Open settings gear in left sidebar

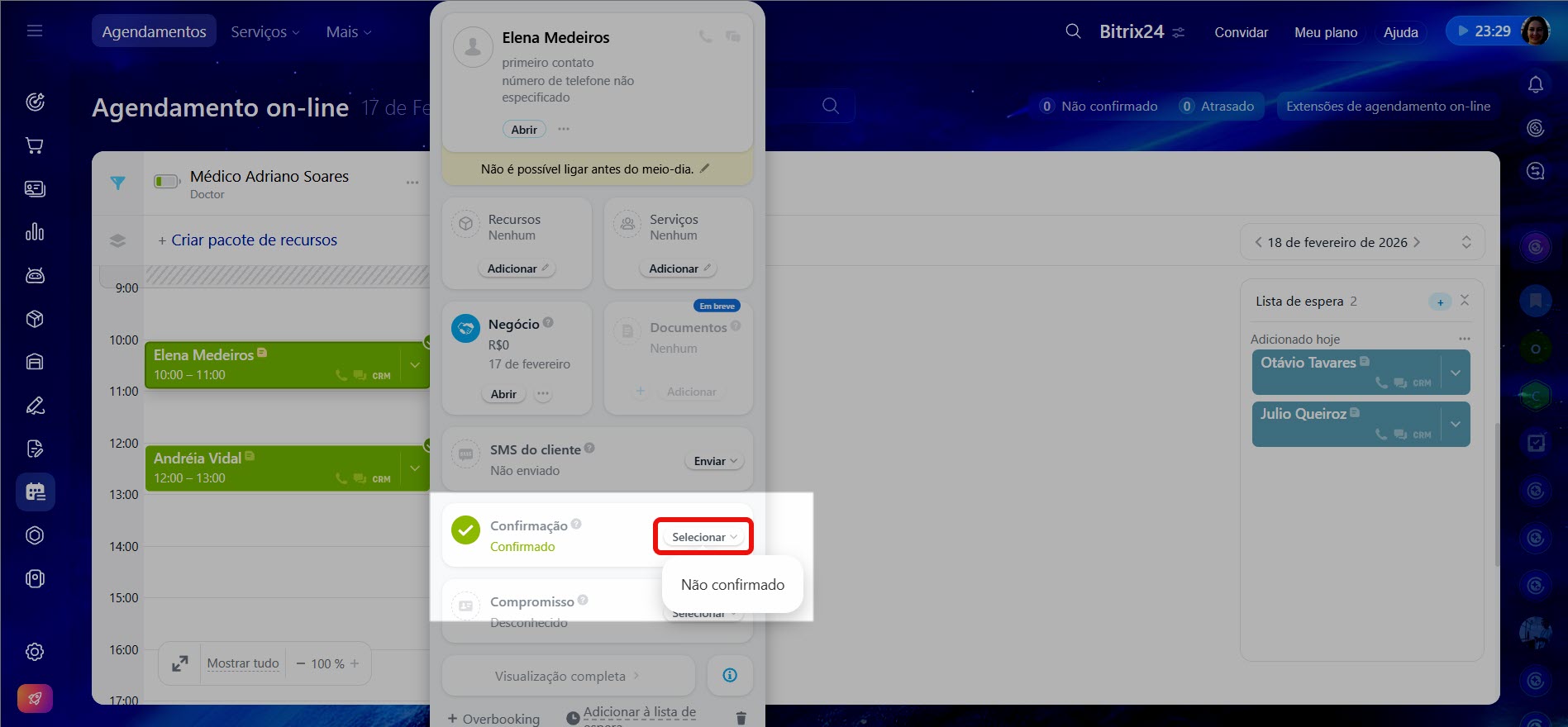click(x=35, y=652)
